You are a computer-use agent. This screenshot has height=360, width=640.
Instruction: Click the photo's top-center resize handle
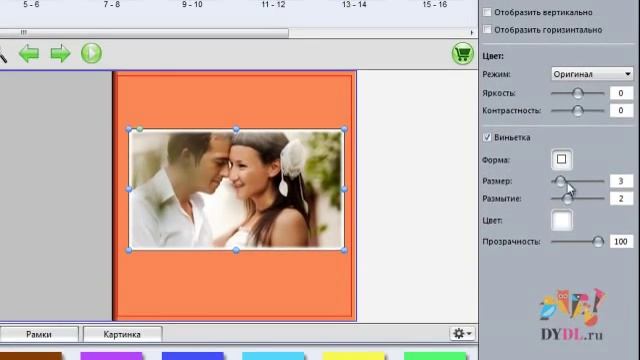pos(236,129)
